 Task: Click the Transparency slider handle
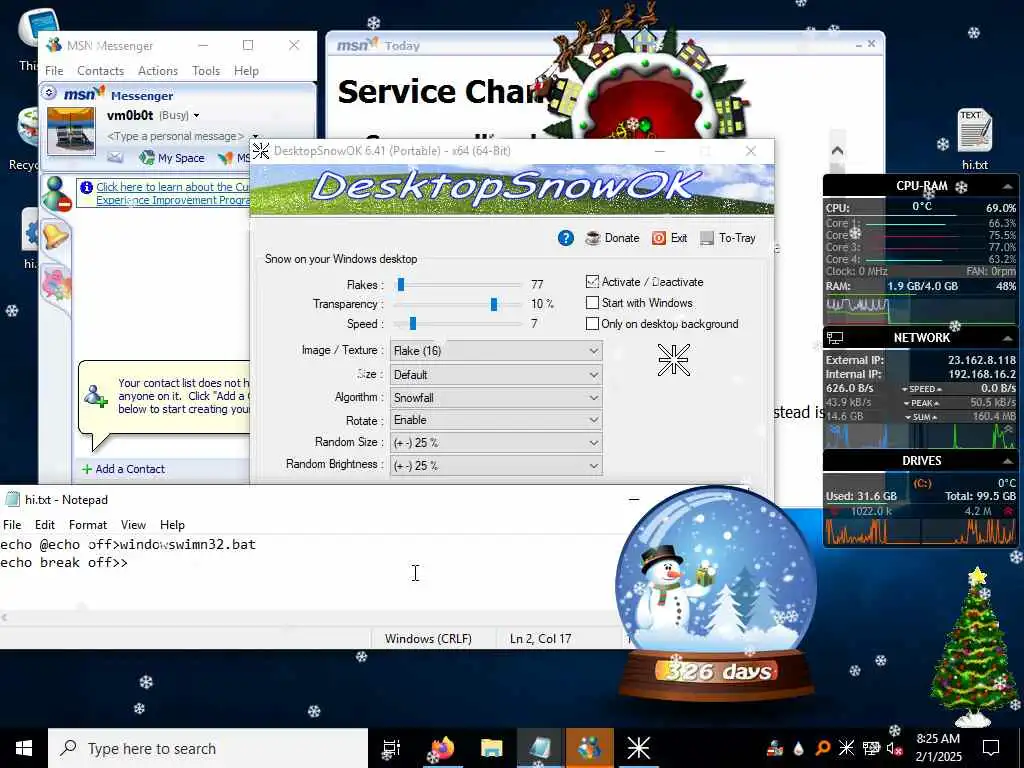494,304
